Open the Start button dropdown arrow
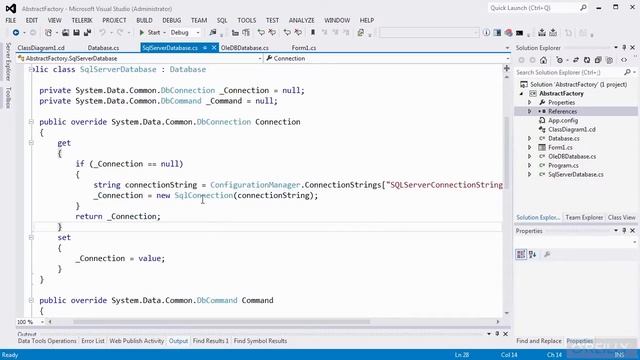 164,32
